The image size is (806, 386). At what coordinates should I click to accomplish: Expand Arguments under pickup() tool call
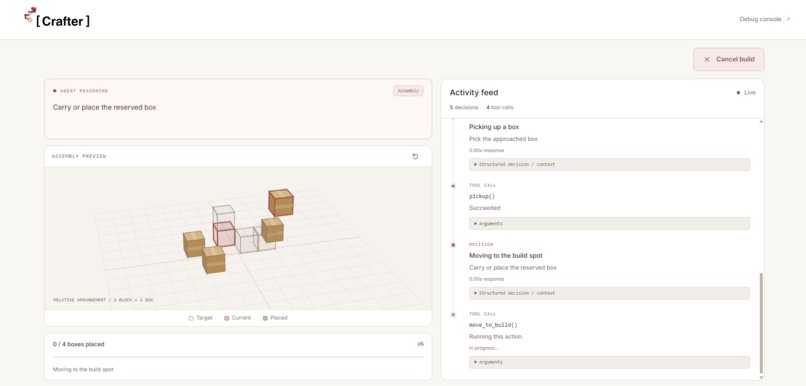[x=609, y=224]
